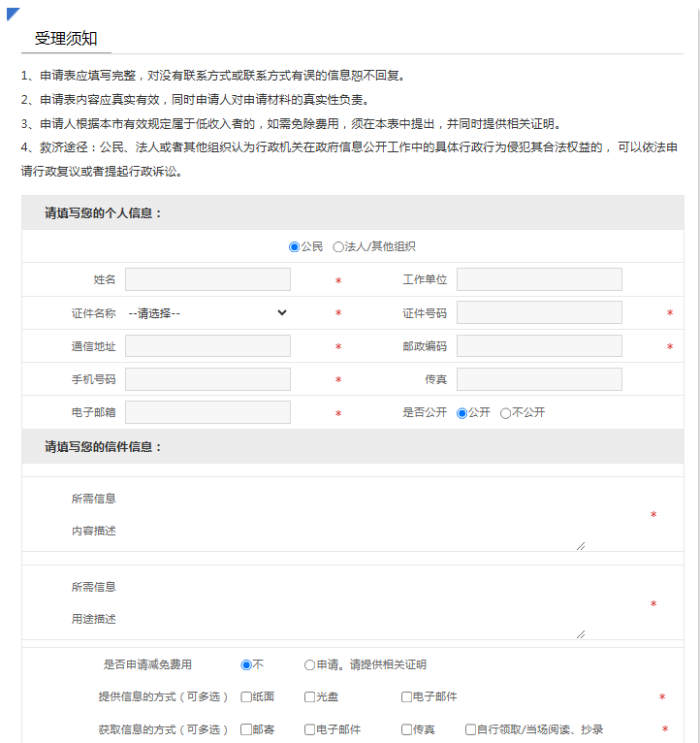Check 自行领取/当场阅读、抄录 option
Screen dimensions: 700x743
coord(471,730)
